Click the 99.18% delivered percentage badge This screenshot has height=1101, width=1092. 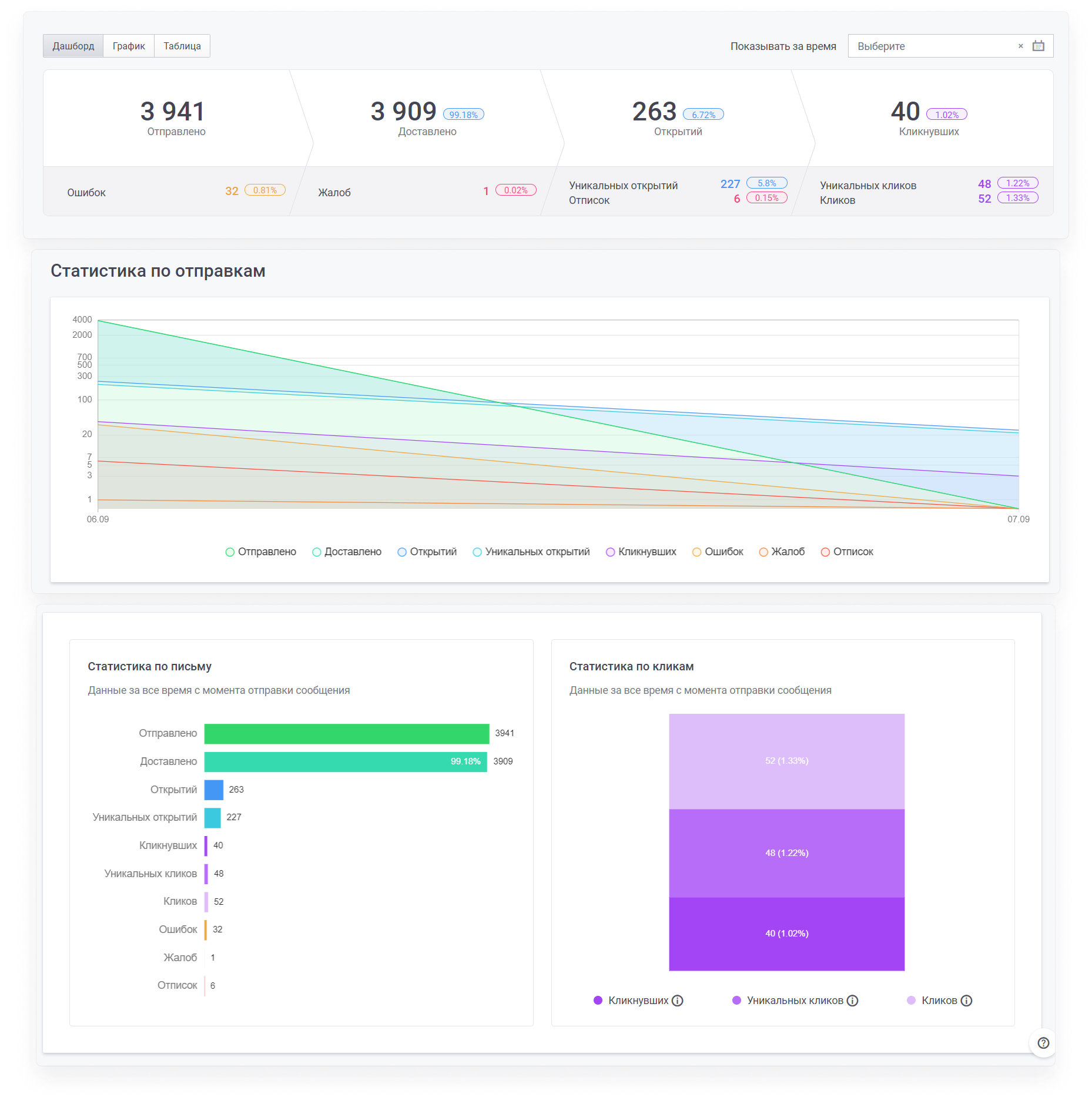(463, 115)
